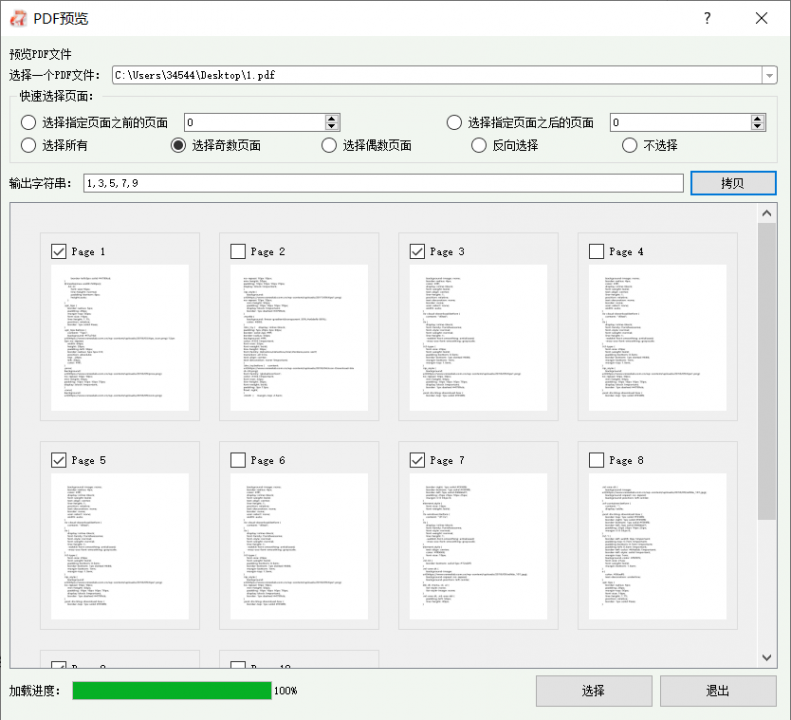
Task: Check the Page 4 checkbox
Action: pyautogui.click(x=596, y=251)
